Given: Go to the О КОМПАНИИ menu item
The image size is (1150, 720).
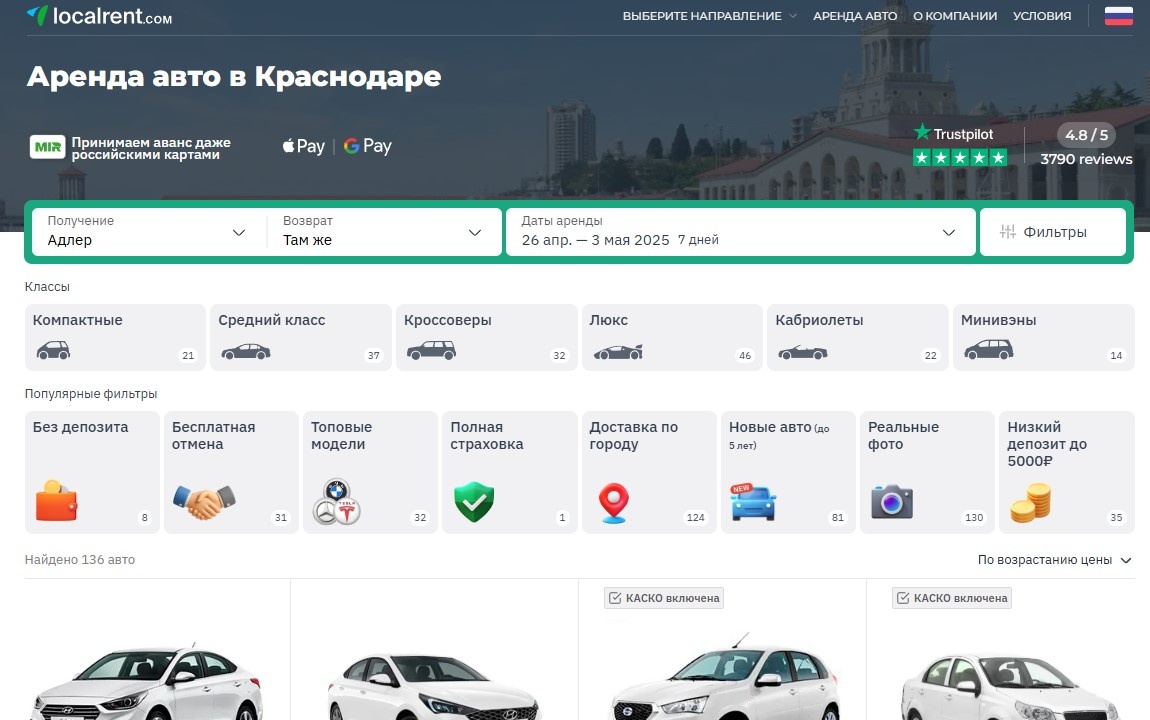Looking at the screenshot, I should 955,16.
